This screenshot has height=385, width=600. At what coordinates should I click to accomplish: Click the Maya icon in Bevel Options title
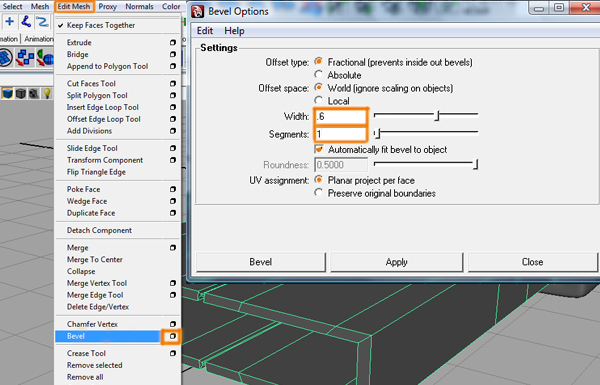197,11
